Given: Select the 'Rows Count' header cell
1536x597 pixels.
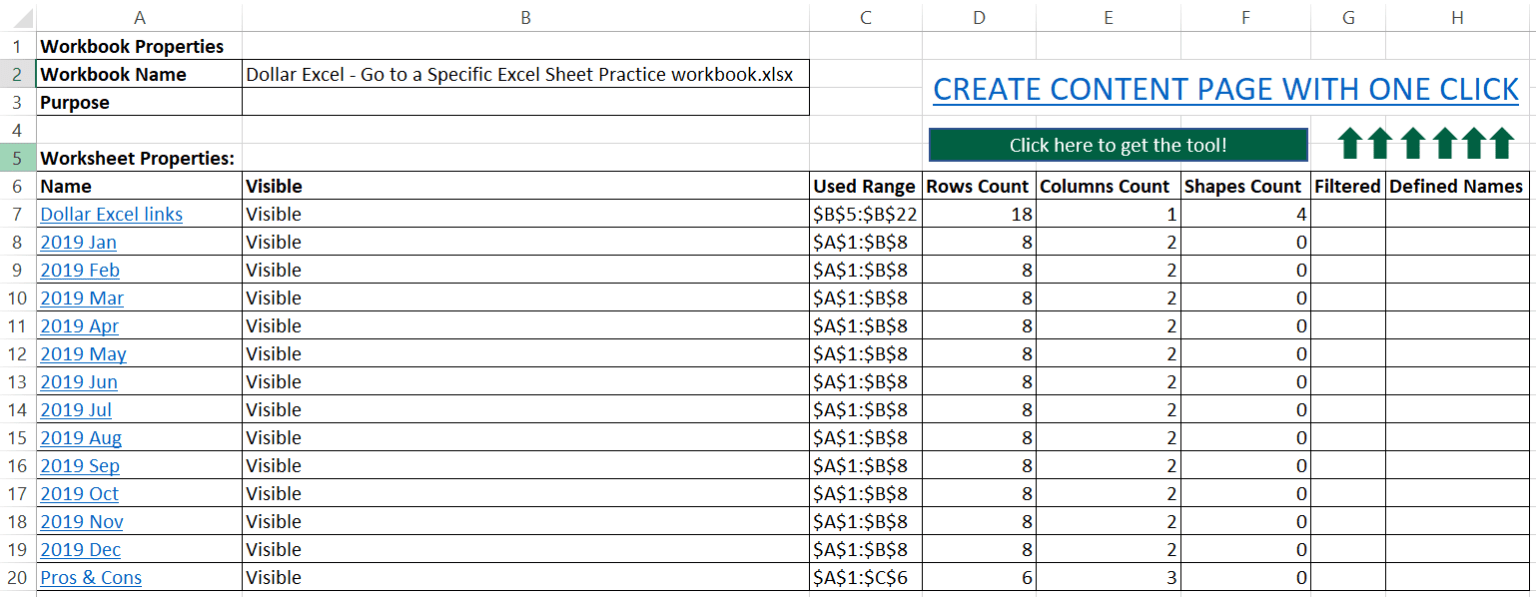Looking at the screenshot, I should (979, 186).
